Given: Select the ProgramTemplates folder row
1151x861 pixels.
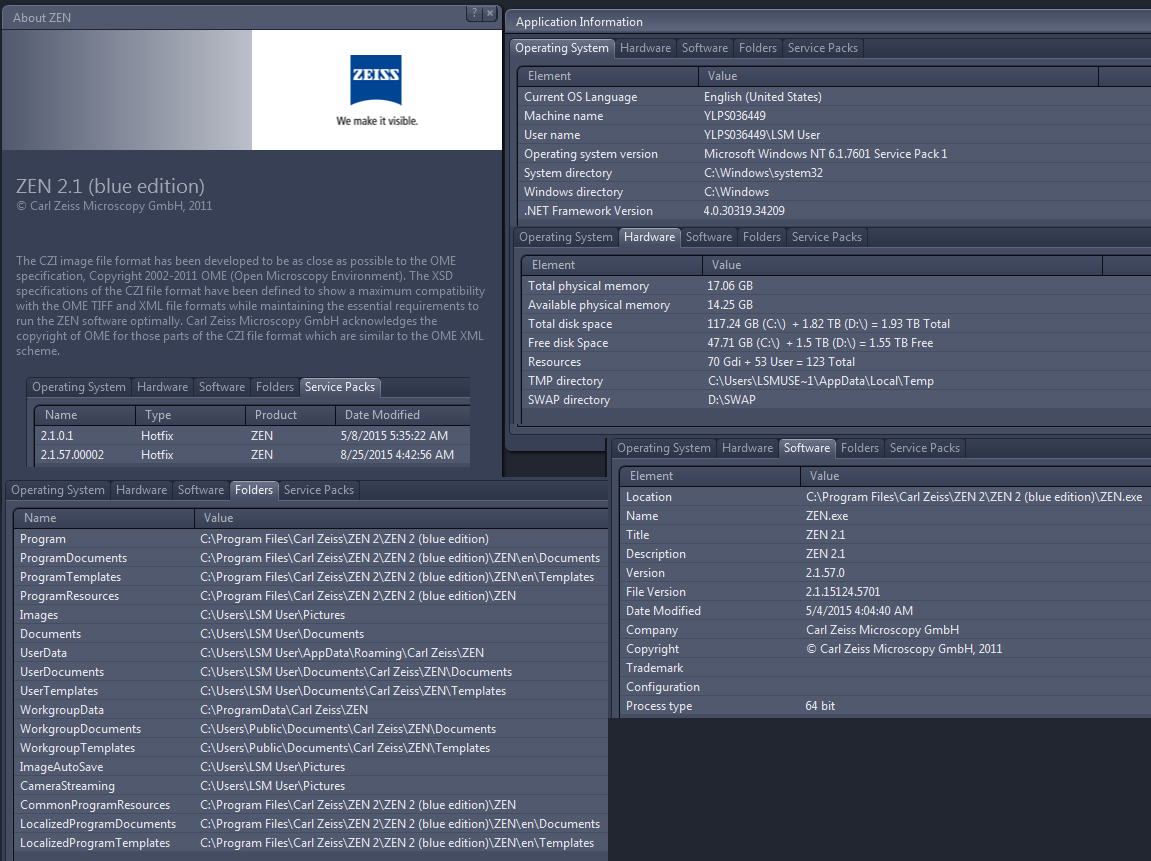Looking at the screenshot, I should [300, 577].
